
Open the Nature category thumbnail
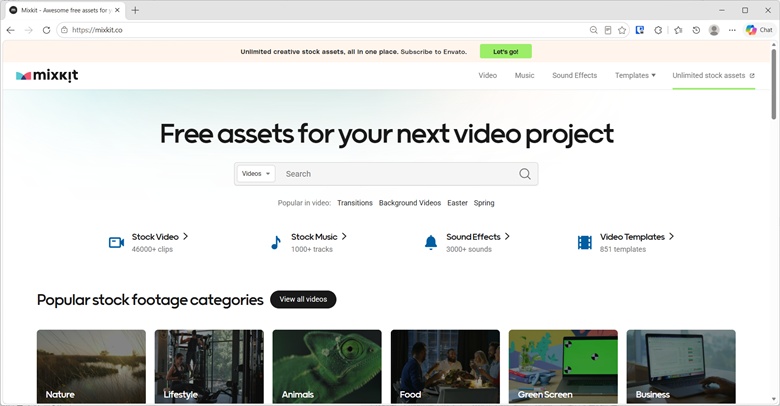click(x=92, y=367)
